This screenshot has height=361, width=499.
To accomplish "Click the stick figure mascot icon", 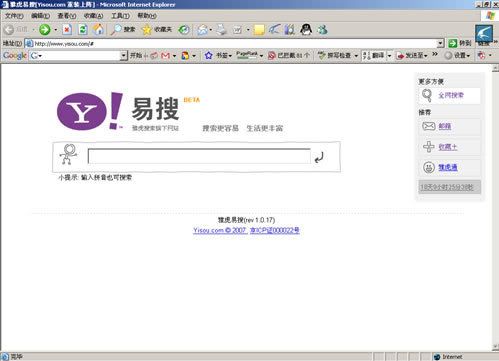I will tap(68, 154).
